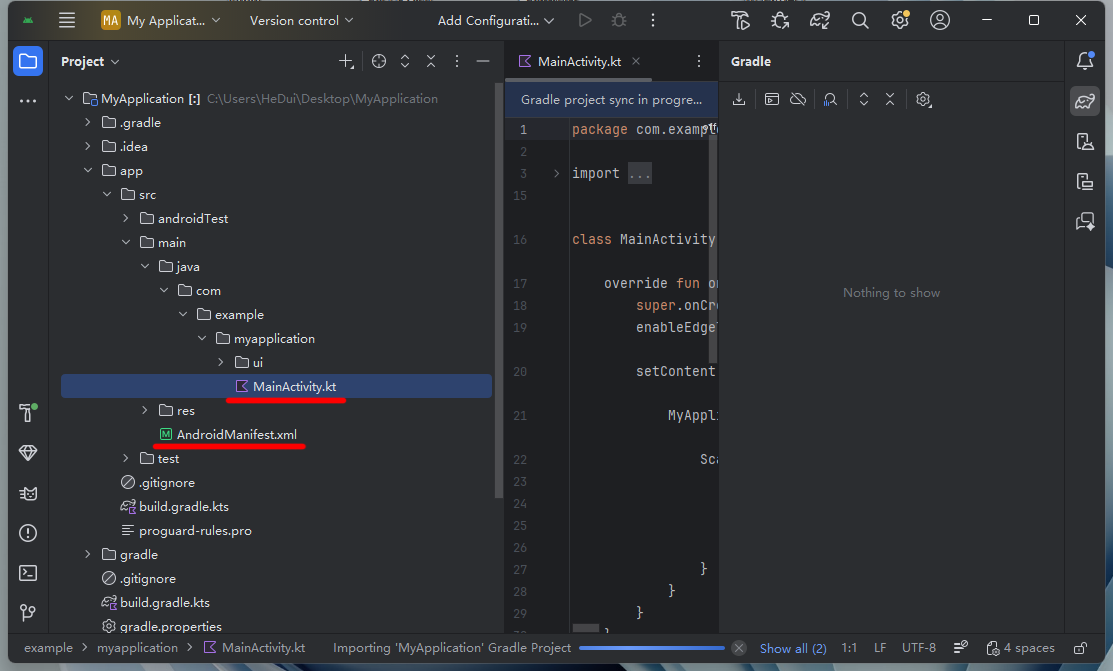Click the Gradle import progress bar

pos(653,647)
